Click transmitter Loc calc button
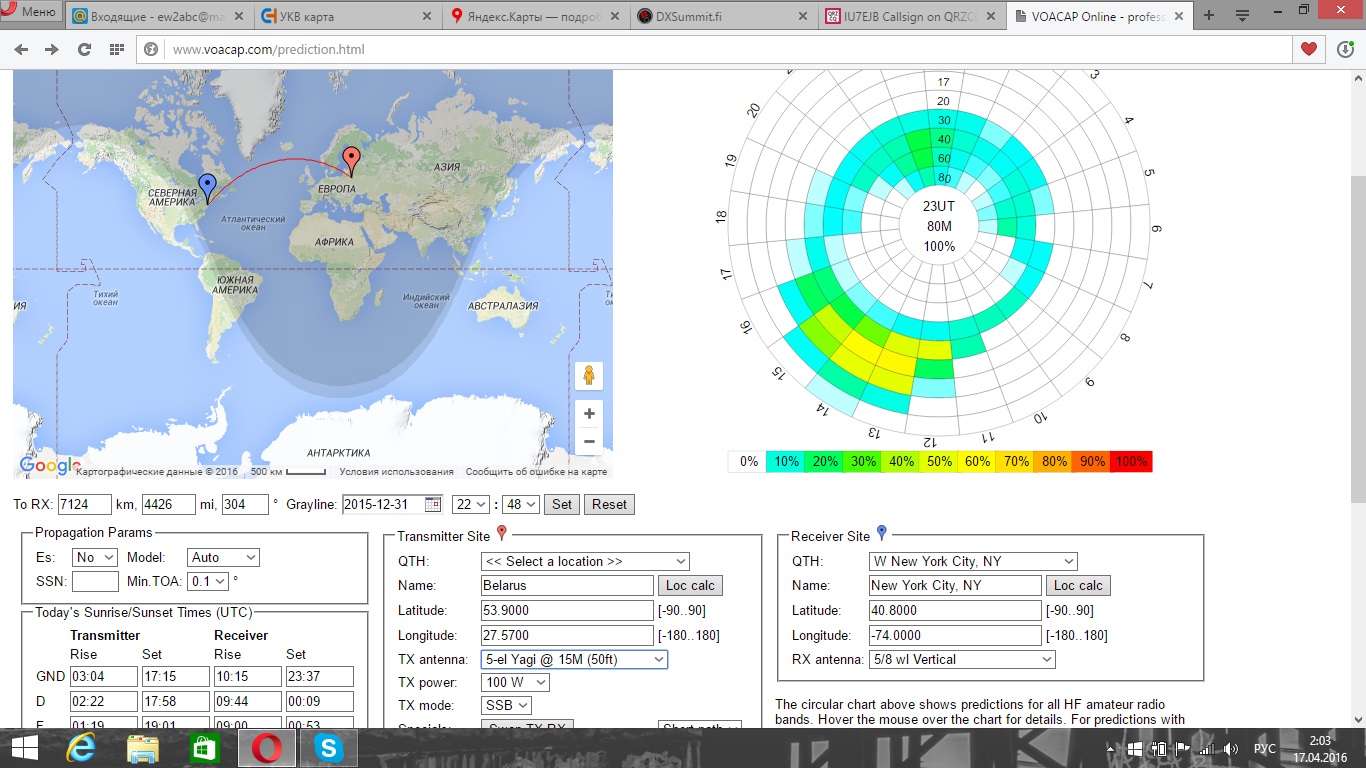The height and width of the screenshot is (768, 1366). tap(690, 585)
